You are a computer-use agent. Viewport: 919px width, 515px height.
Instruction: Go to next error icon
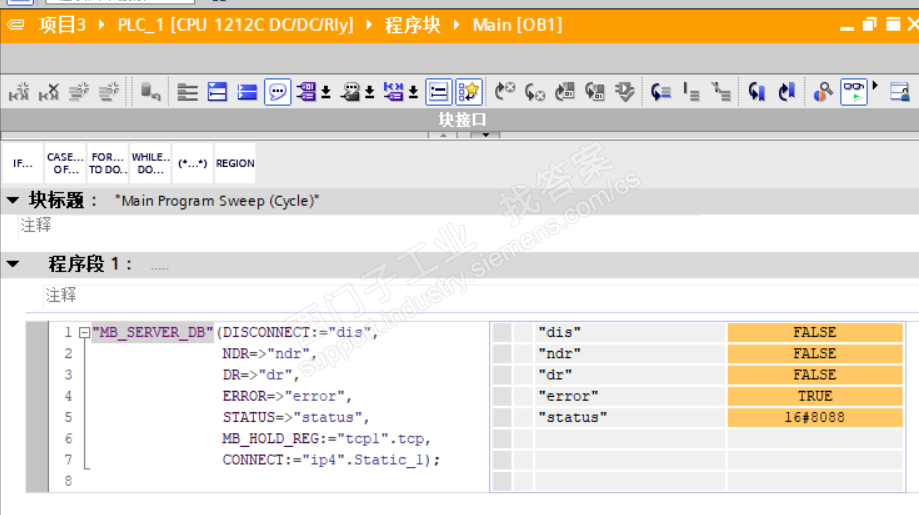coord(505,92)
